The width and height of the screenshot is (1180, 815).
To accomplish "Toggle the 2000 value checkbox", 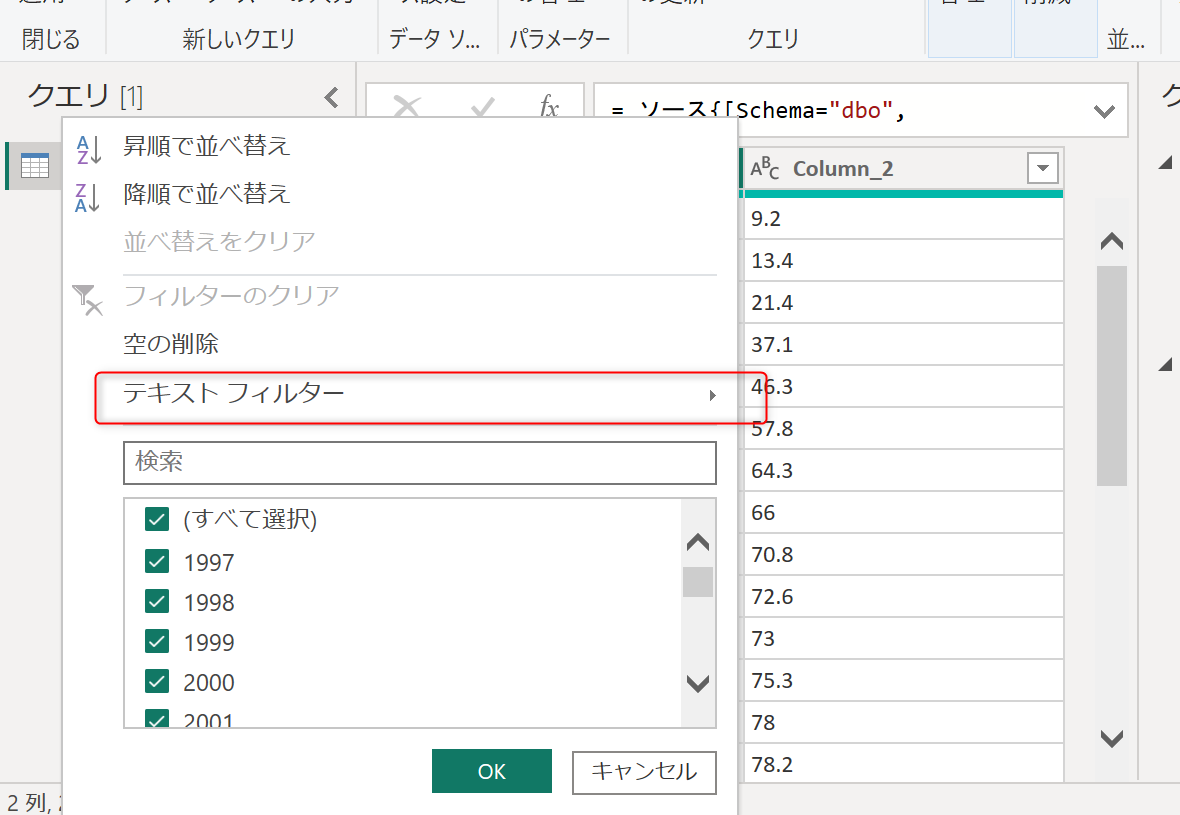I will click(x=156, y=681).
